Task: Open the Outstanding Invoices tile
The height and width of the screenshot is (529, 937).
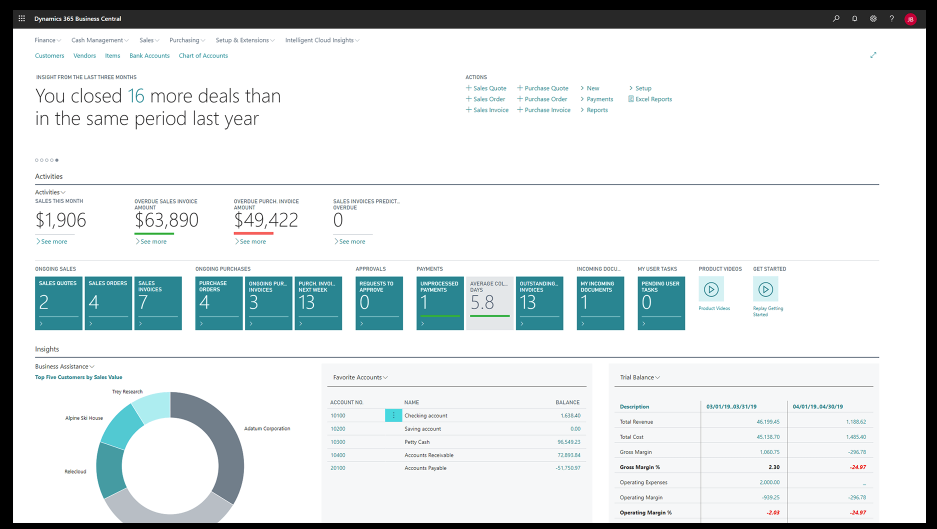Action: point(539,303)
